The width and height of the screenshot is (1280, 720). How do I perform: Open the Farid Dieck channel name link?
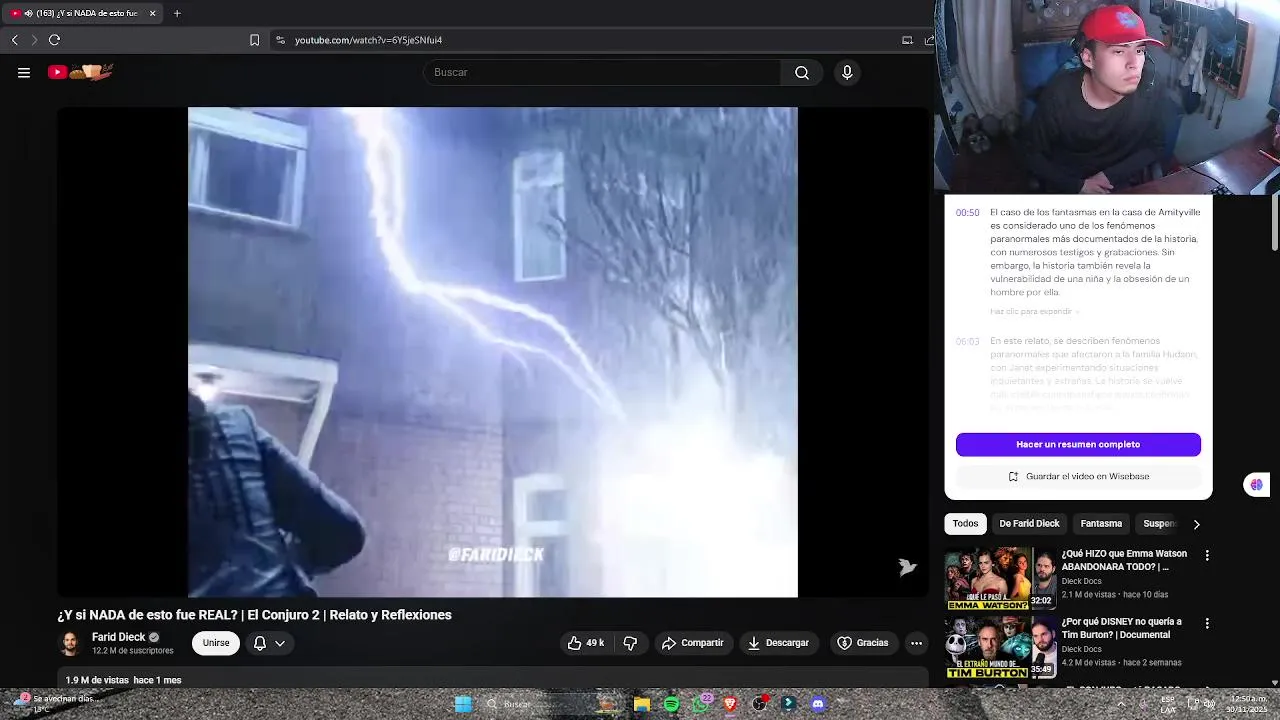[119, 637]
